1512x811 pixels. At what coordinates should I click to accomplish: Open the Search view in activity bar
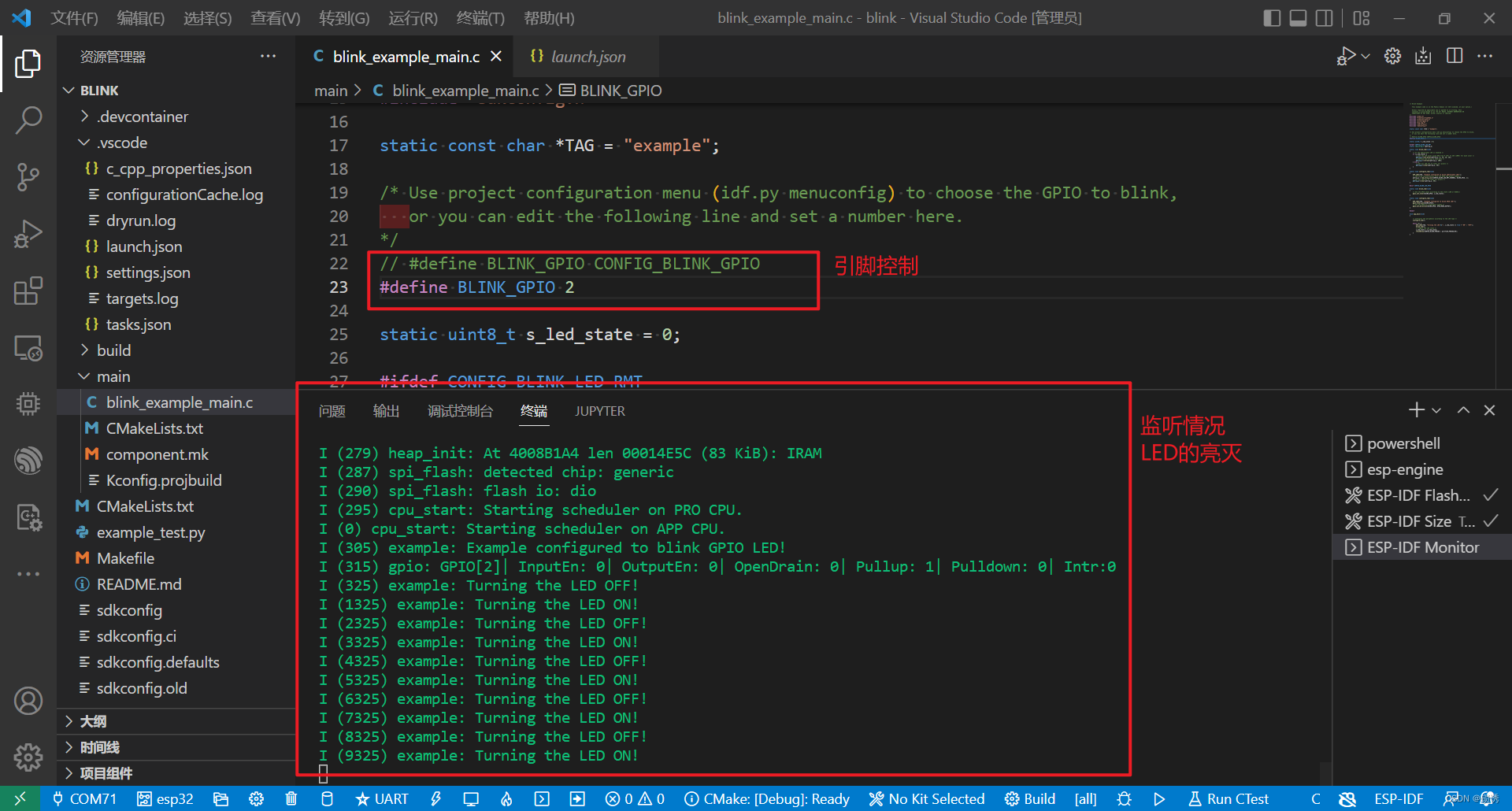click(28, 120)
